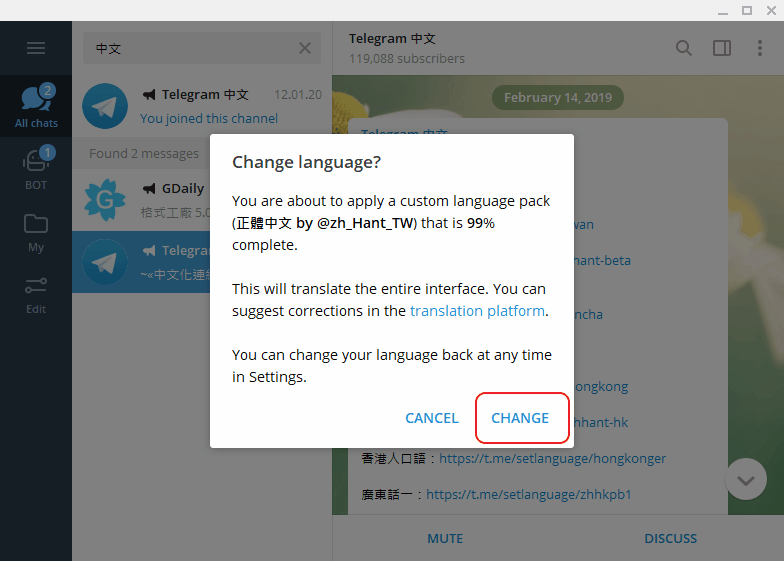Click the 119,088 subscribers text
Screen dimensions: 784x561
click(x=406, y=58)
